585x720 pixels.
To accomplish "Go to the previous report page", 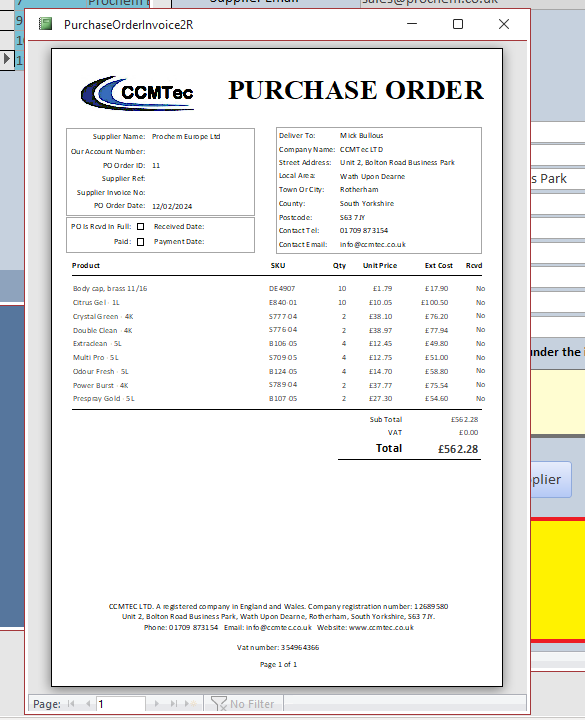I will (x=88, y=703).
